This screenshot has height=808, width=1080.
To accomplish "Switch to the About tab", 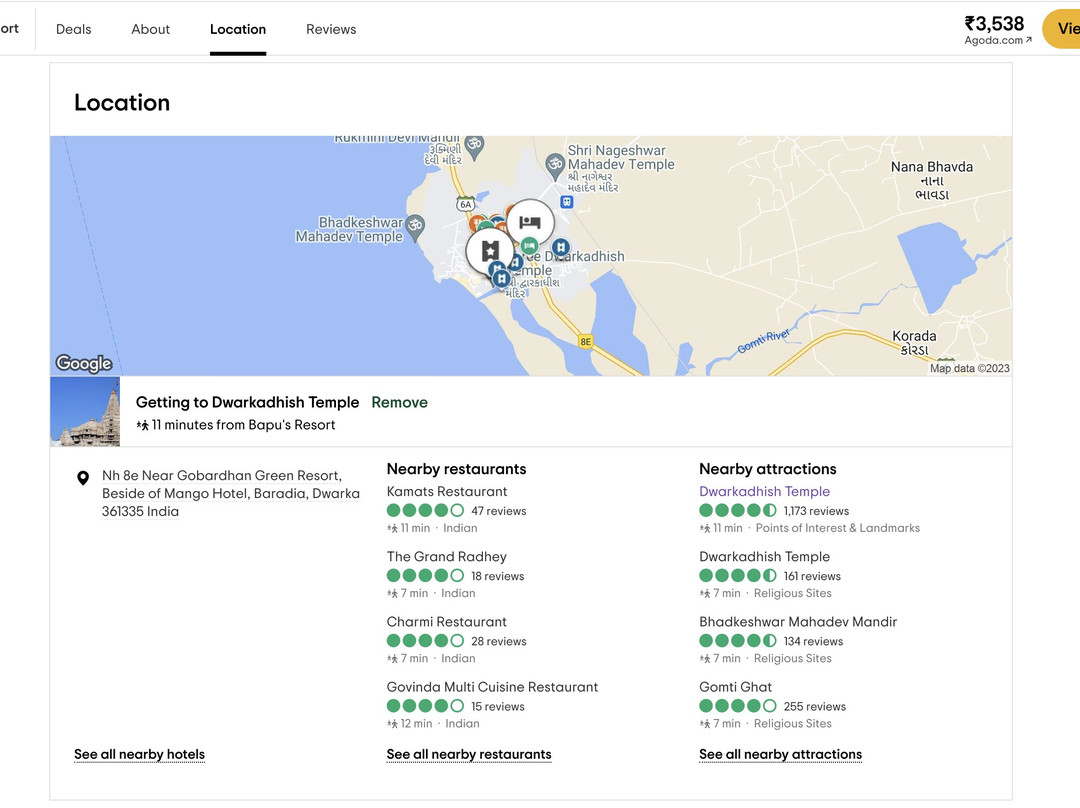I will (151, 29).
